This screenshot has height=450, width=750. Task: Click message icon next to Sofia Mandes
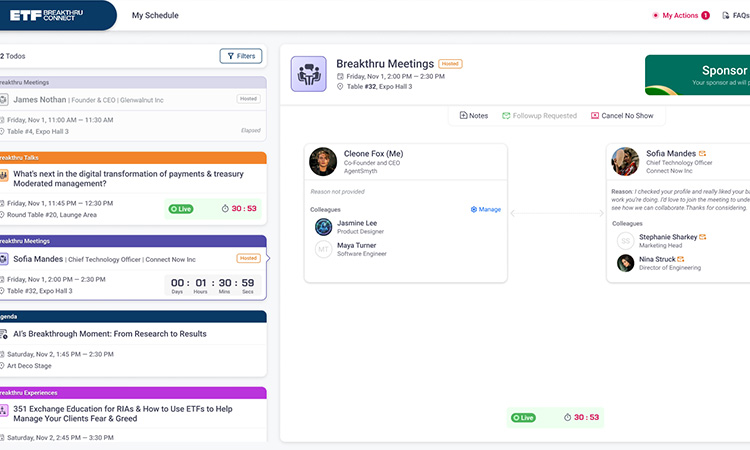click(x=702, y=154)
